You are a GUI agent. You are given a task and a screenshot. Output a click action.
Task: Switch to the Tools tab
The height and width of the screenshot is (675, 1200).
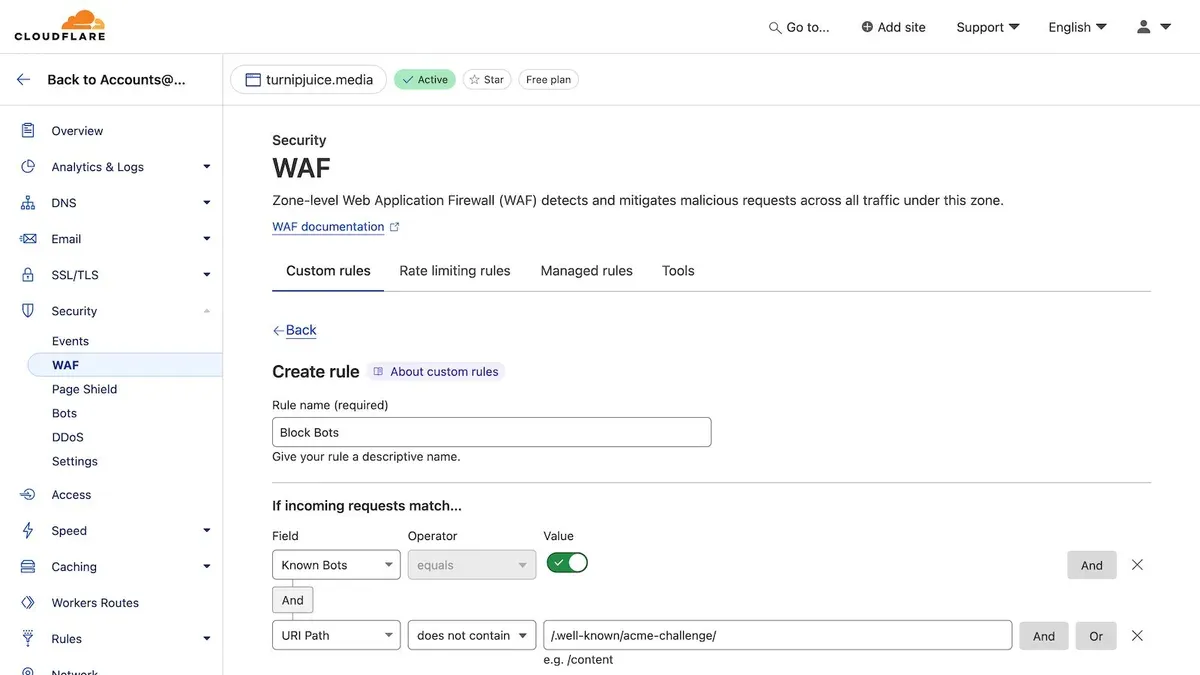pos(678,271)
